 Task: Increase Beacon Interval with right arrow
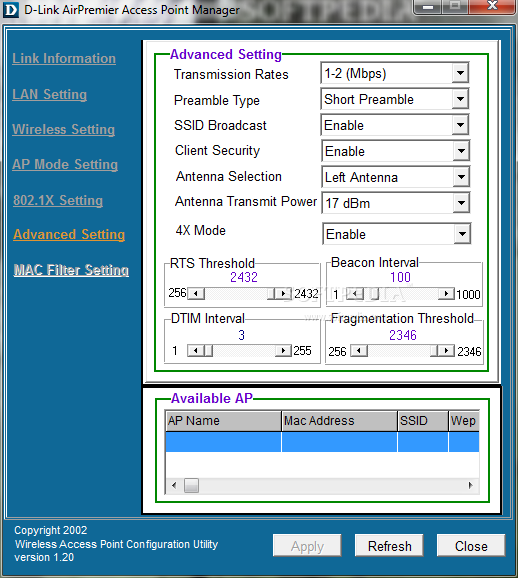[x=446, y=294]
